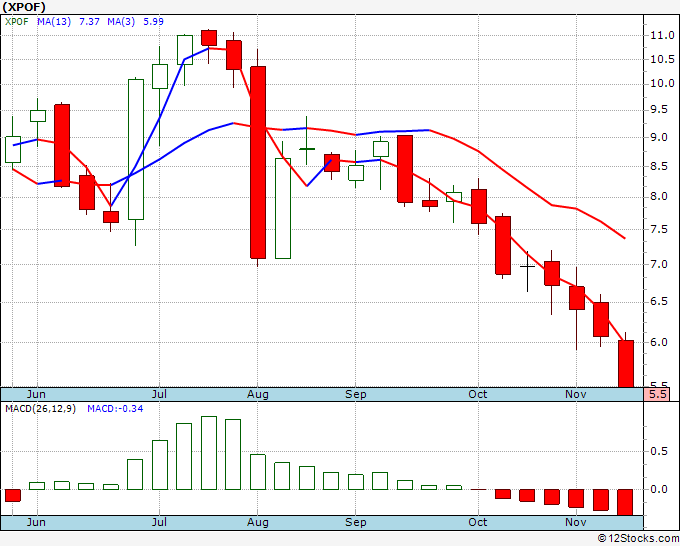Click the 8.0 price axis label
680x546 pixels.
pos(658,197)
